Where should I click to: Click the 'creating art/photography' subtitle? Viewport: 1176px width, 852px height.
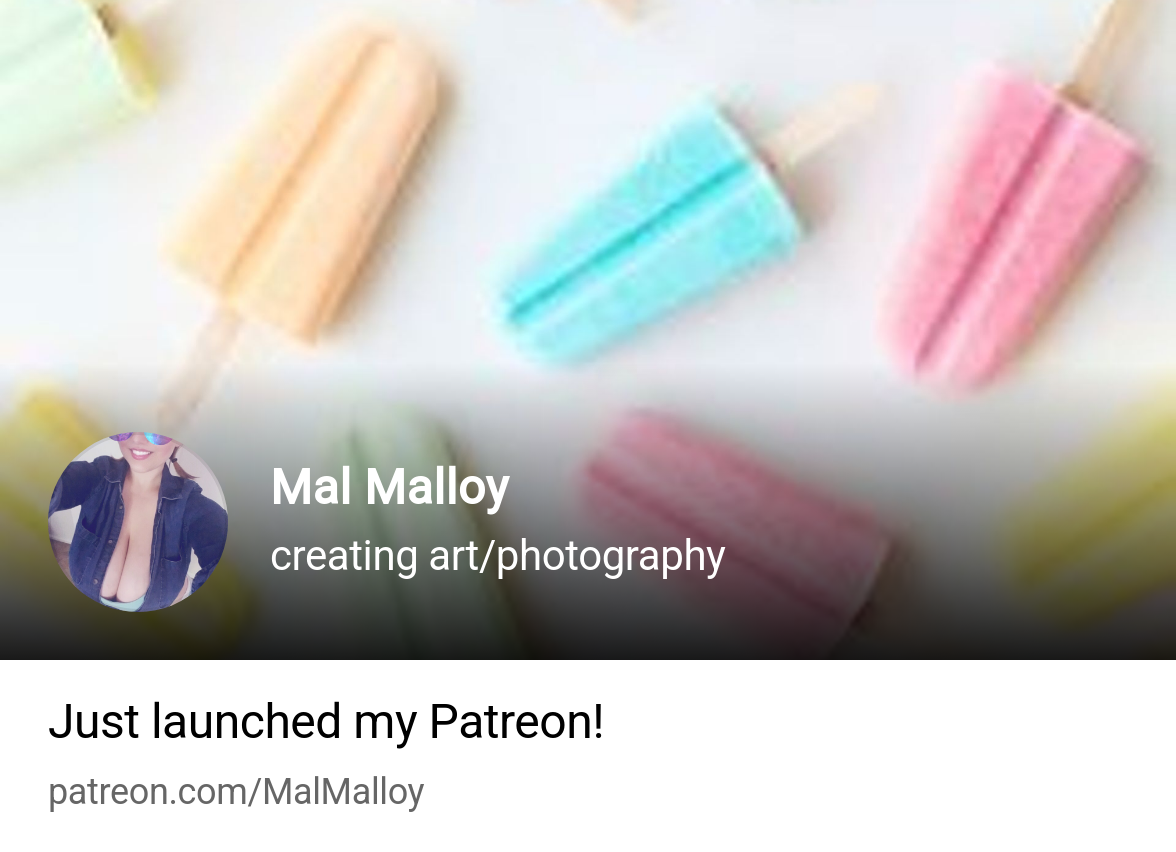pos(497,556)
